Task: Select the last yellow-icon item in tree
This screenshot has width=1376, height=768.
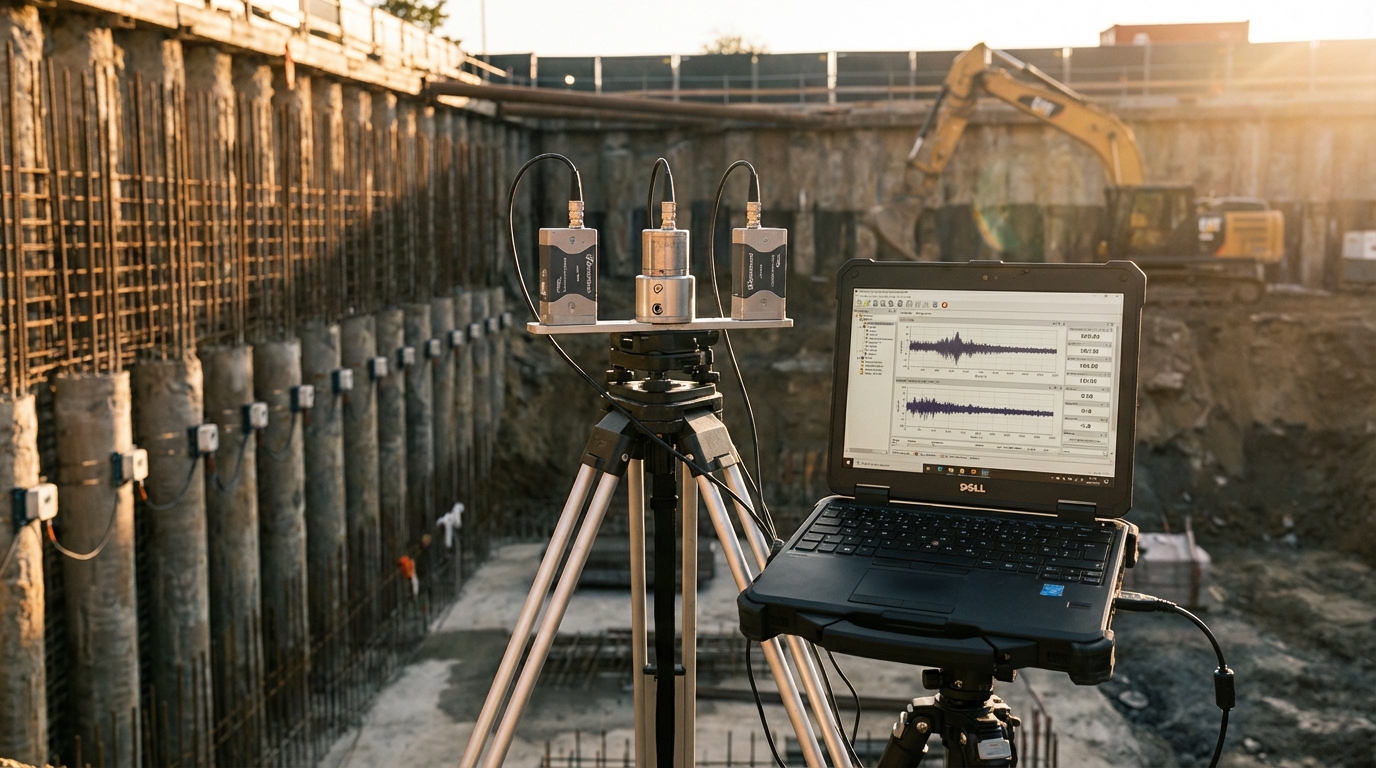Action: point(873,373)
